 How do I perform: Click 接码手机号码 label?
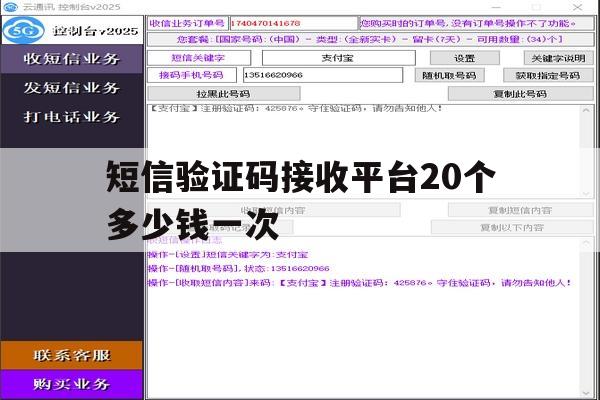click(x=192, y=75)
